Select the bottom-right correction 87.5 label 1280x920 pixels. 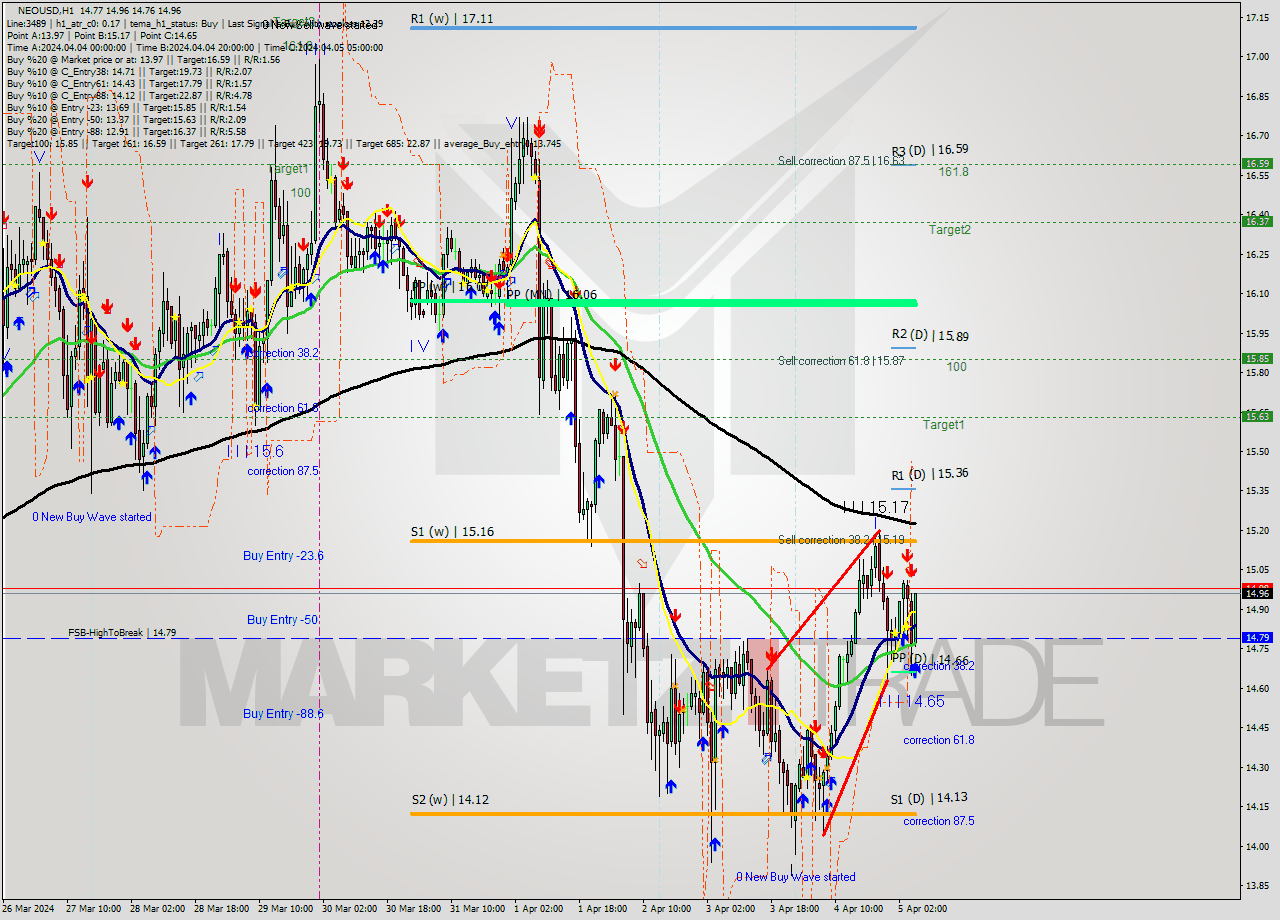[939, 822]
